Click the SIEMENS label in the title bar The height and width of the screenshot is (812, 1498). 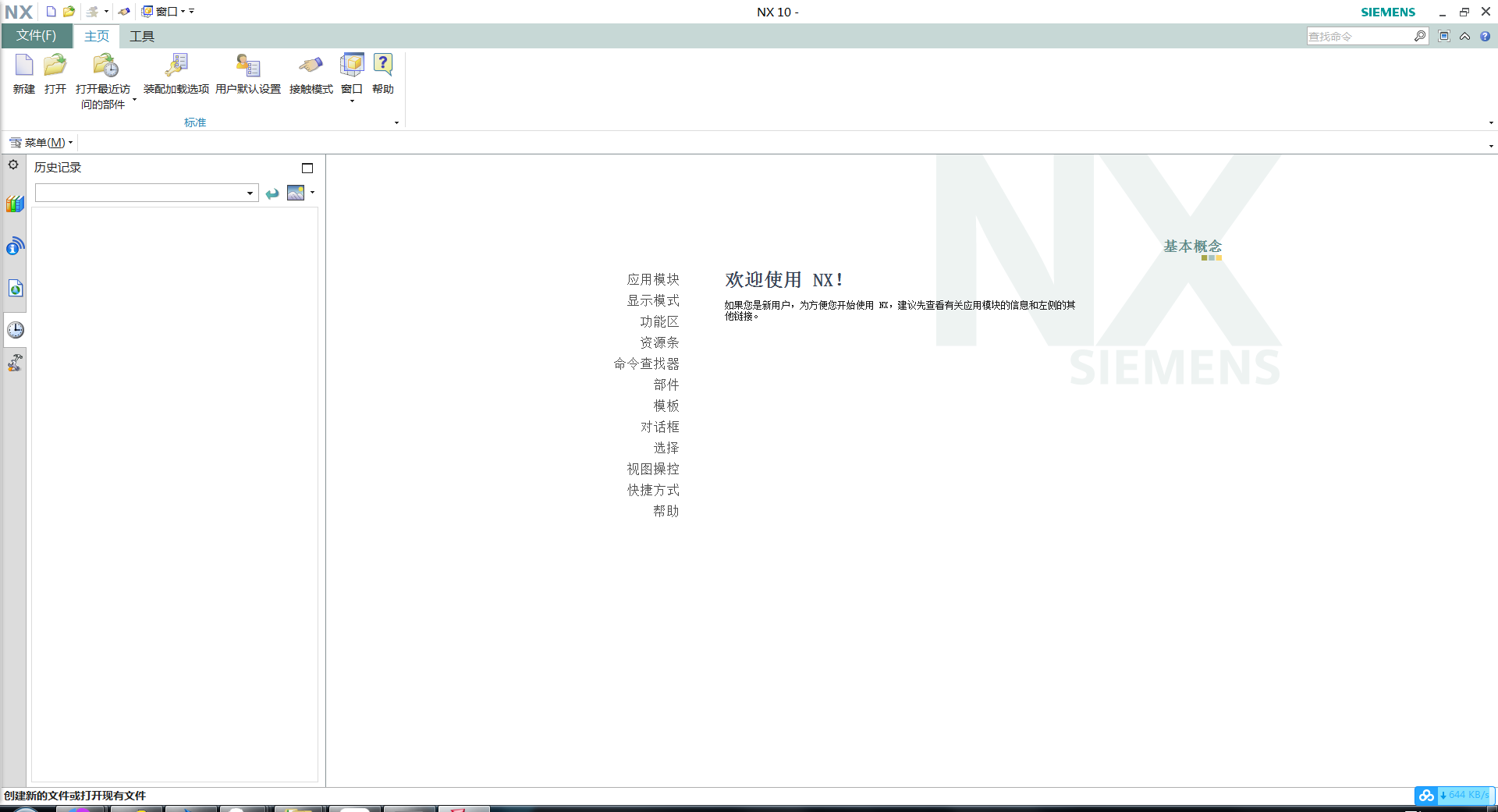point(1388,12)
